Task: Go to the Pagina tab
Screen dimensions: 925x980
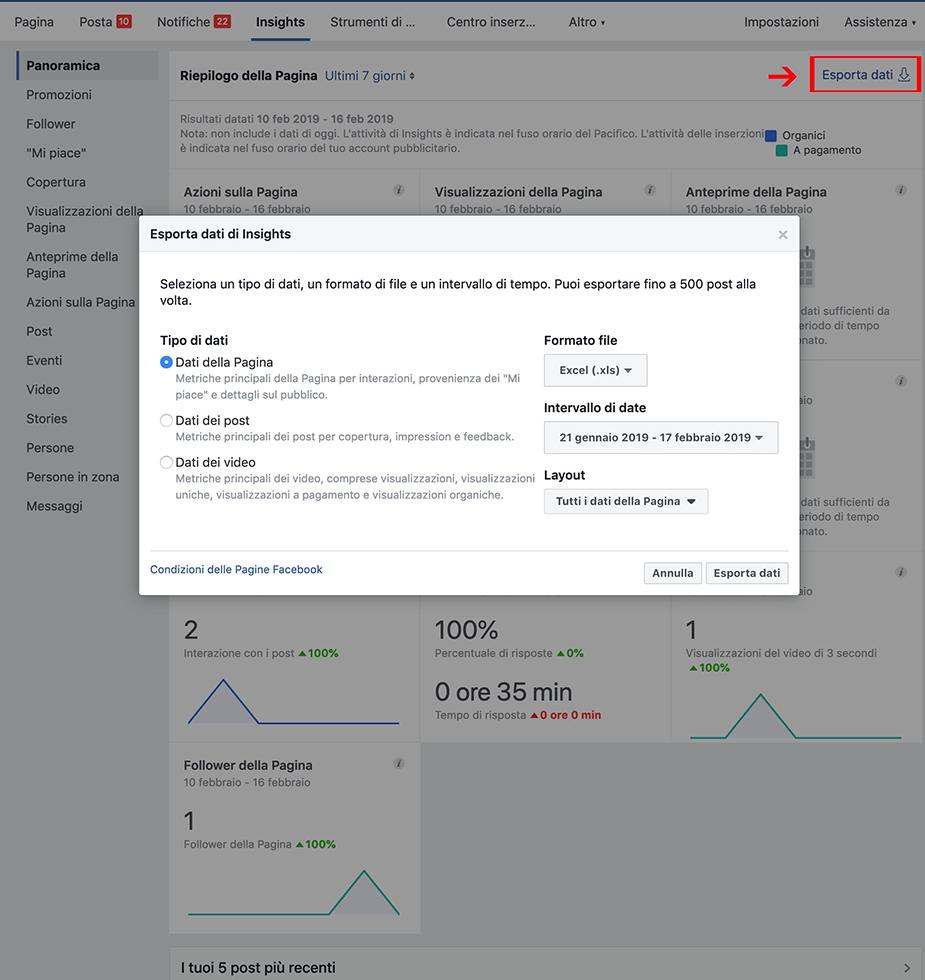Action: pyautogui.click(x=34, y=22)
